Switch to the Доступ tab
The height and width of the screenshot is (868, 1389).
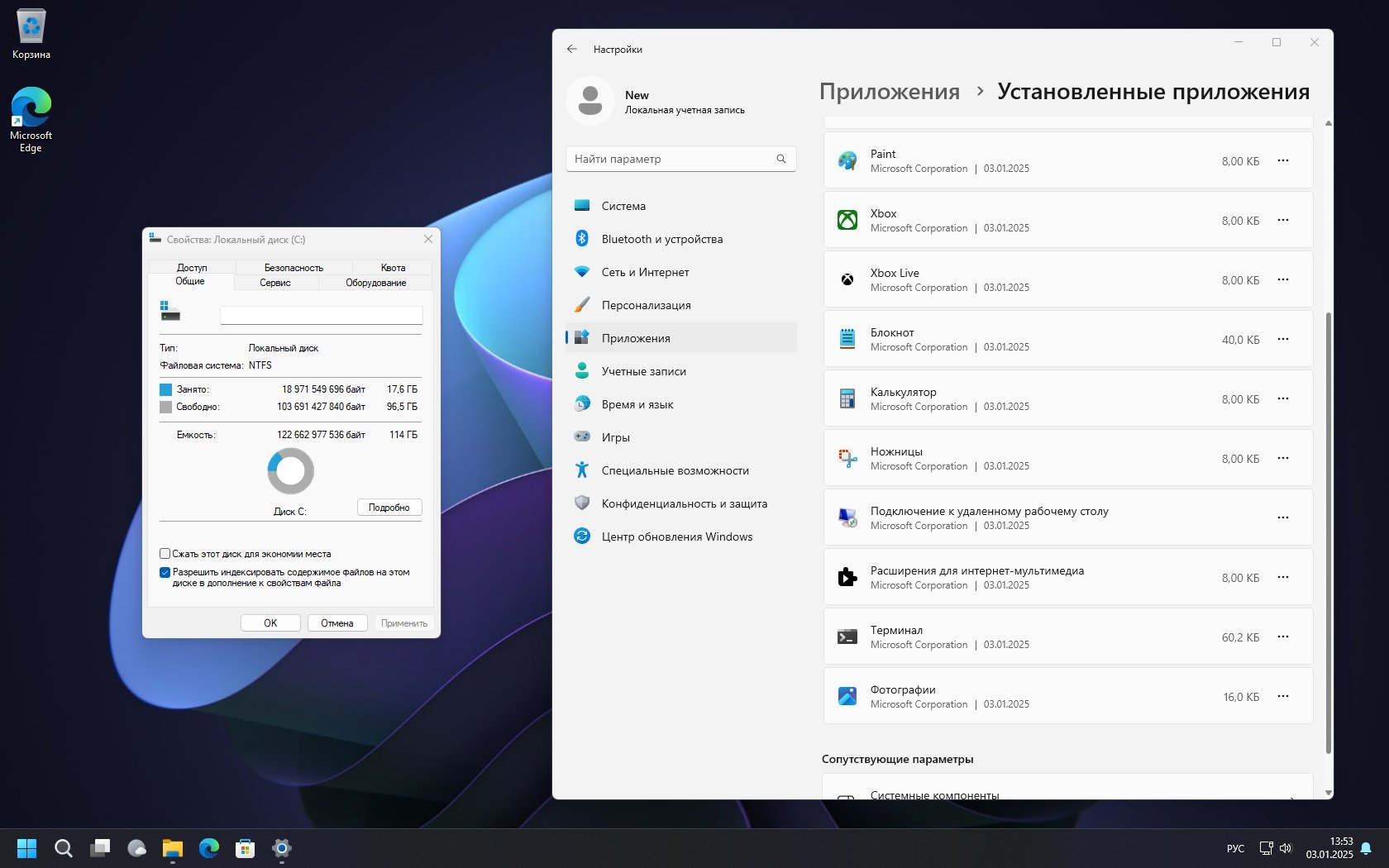pyautogui.click(x=192, y=267)
